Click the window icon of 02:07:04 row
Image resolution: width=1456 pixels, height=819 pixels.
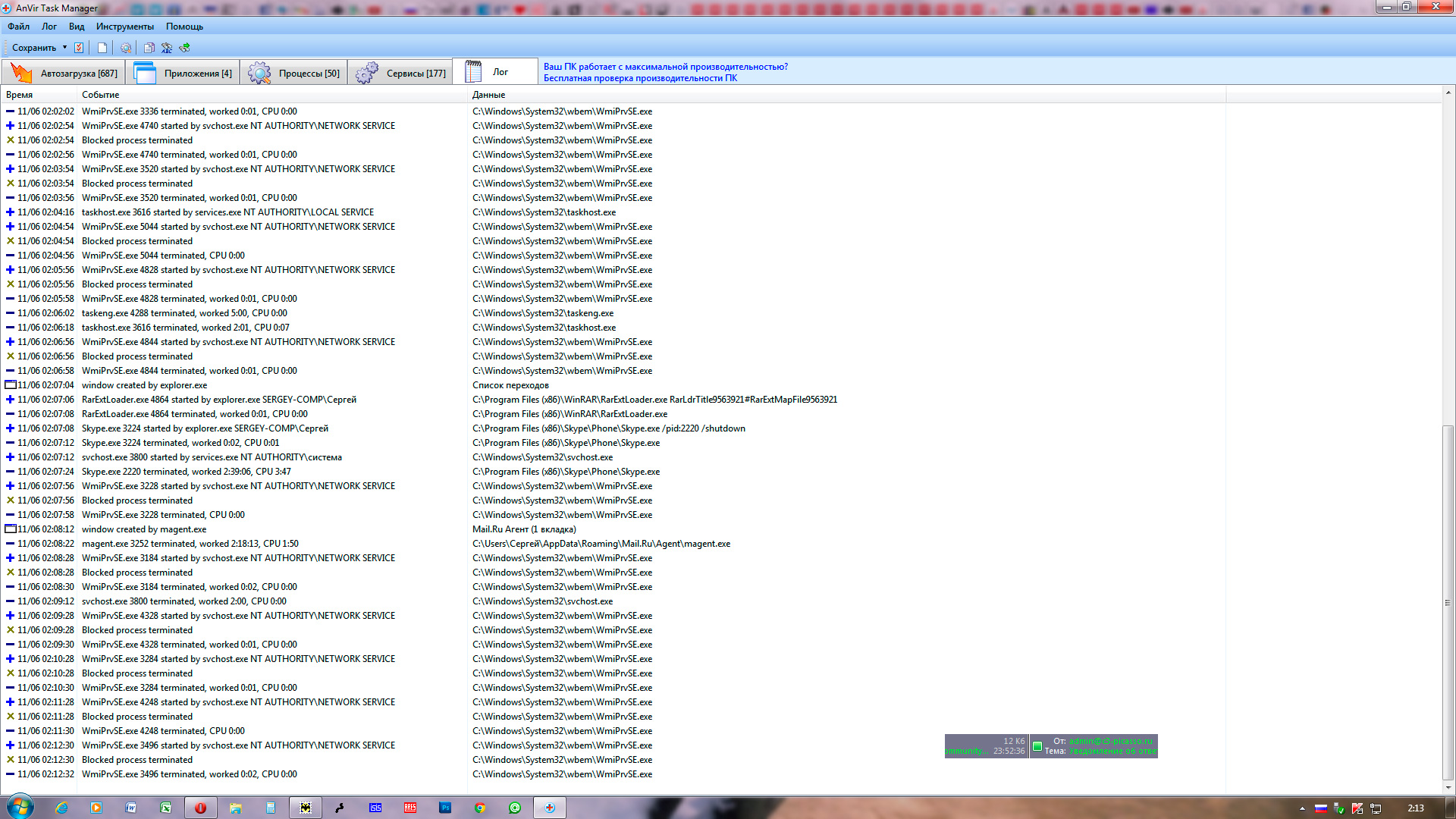point(11,385)
